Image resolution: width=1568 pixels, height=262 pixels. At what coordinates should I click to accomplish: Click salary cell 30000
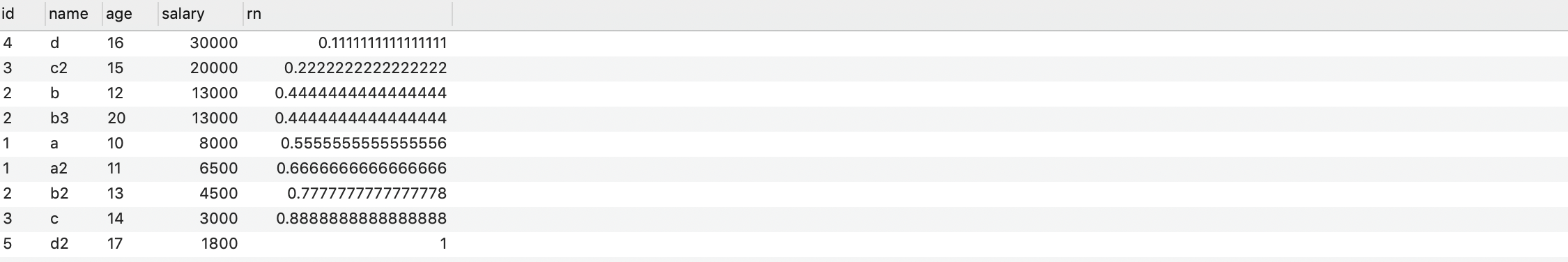click(201, 43)
